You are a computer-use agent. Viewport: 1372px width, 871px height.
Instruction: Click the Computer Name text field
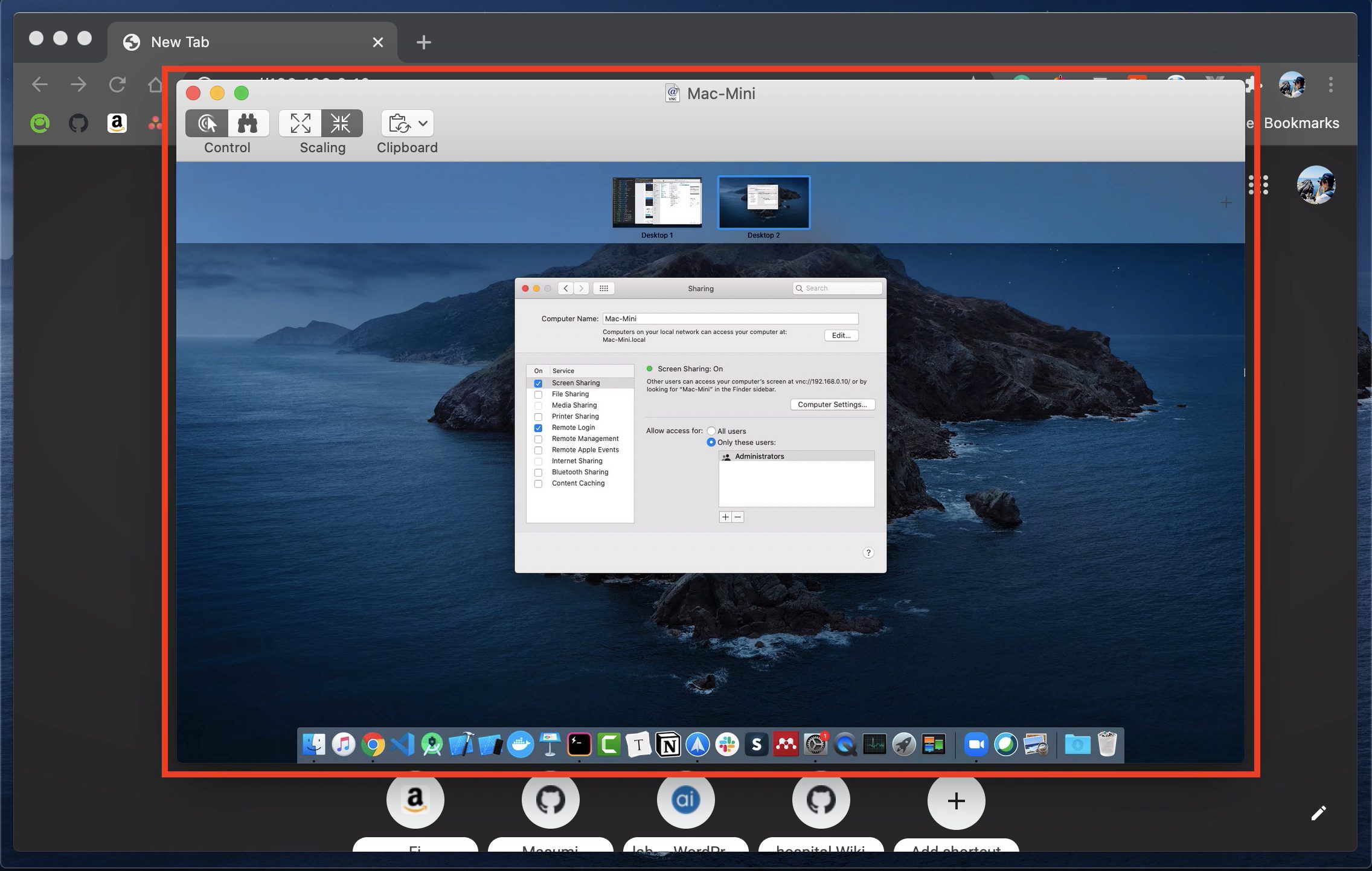pos(730,318)
